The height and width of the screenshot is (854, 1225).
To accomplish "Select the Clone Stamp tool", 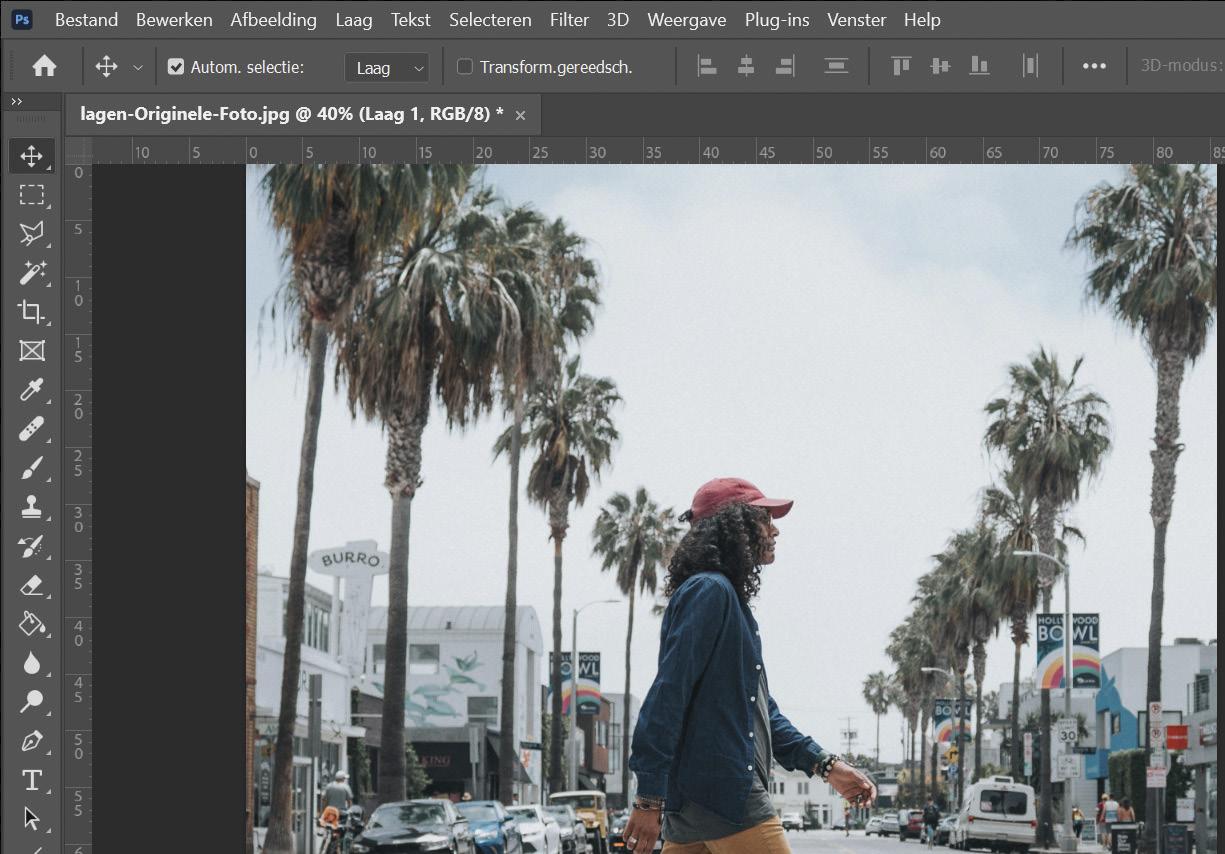I will [x=32, y=507].
